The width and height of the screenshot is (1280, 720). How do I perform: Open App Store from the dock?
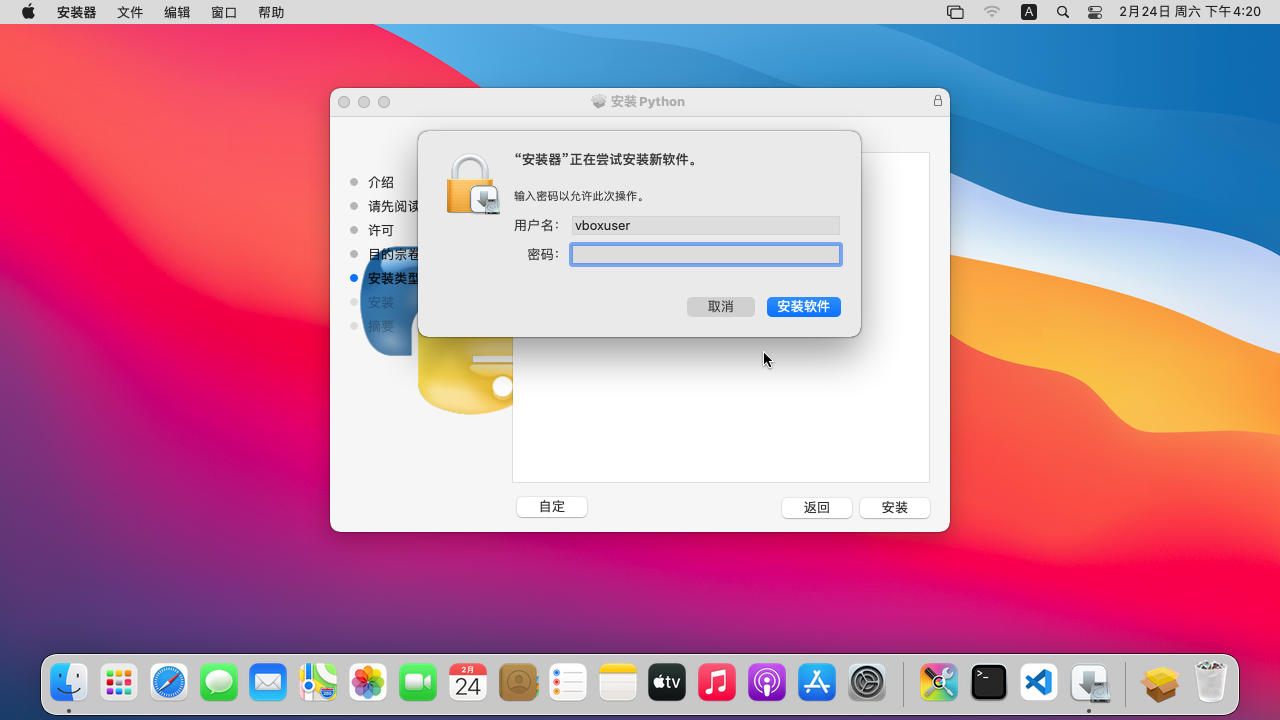(x=817, y=683)
